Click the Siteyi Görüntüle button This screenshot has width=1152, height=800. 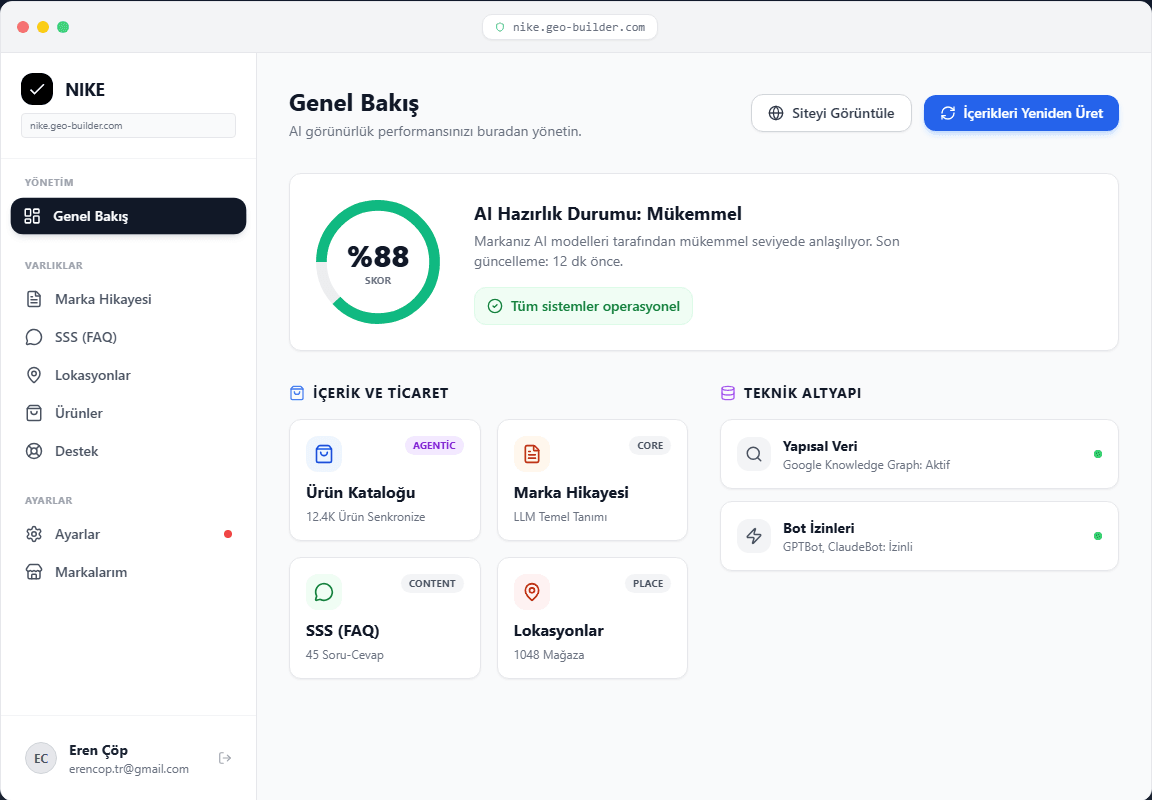tap(831, 113)
